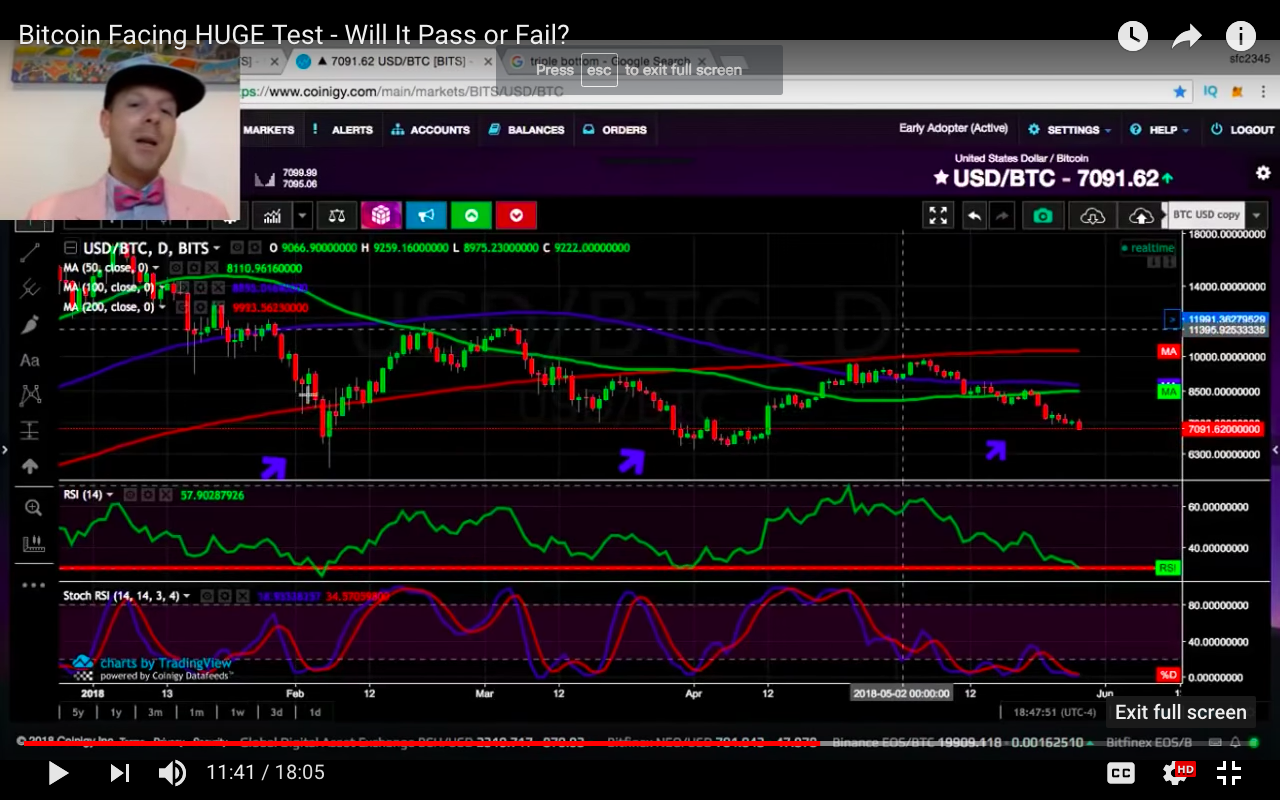Screen dimensions: 1280x800
Task: Save chart with cloud upload icon
Action: tap(1141, 215)
